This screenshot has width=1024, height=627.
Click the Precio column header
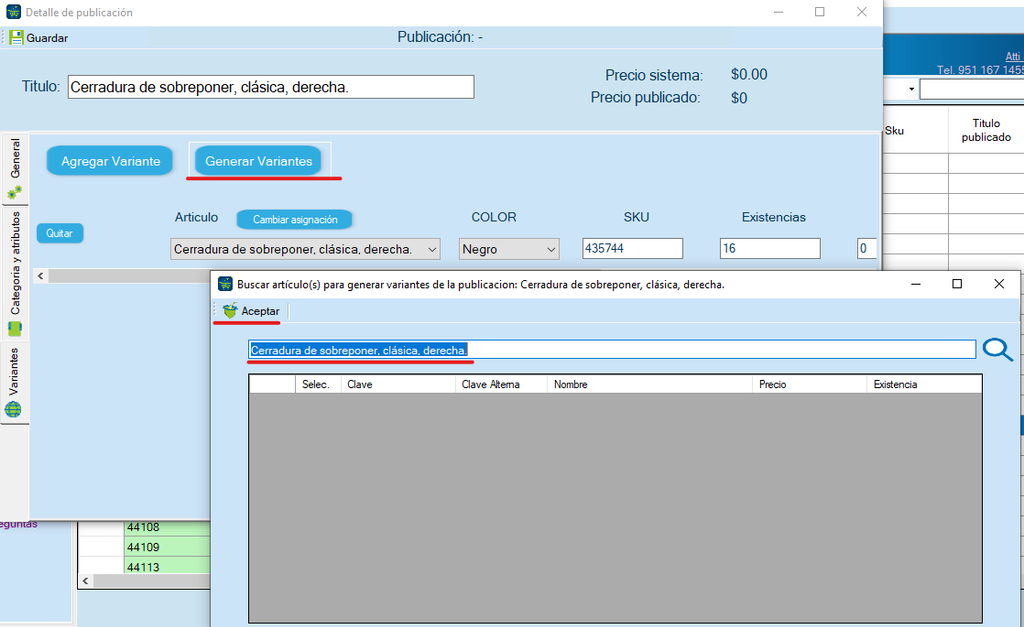(809, 385)
